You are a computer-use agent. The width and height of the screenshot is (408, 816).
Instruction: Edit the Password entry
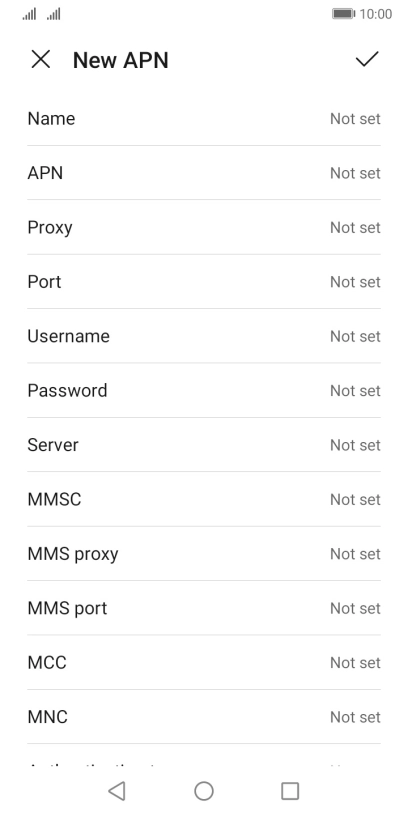[204, 390]
